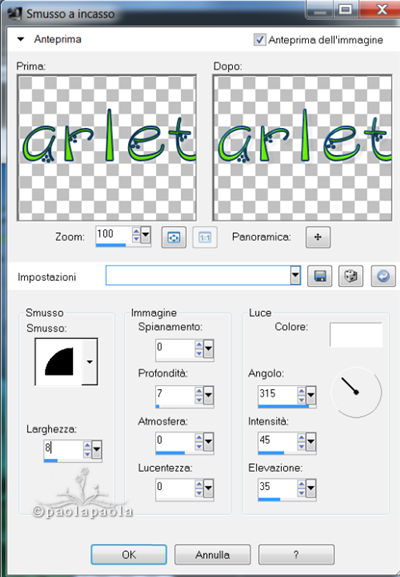
Task: Open the Zoom value dropdown arrow
Action: tap(146, 234)
